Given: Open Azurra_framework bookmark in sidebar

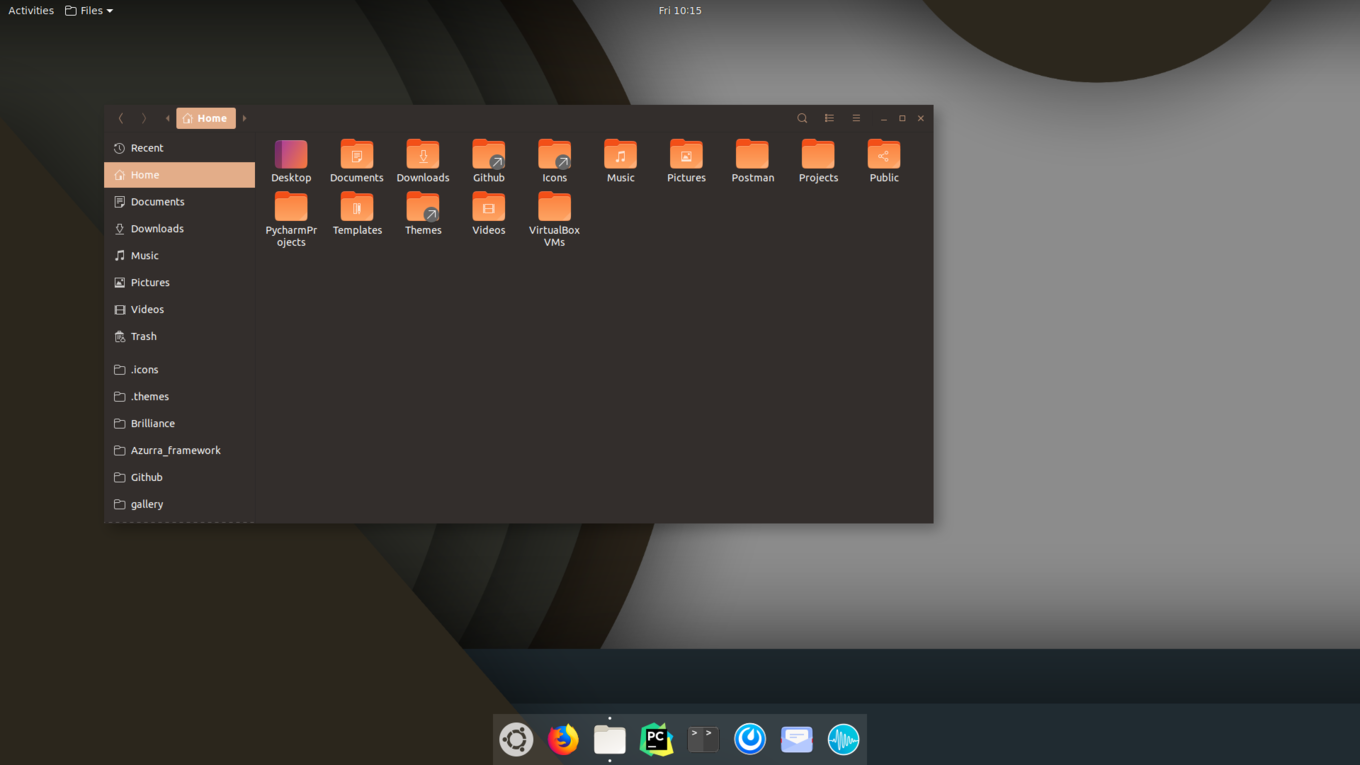Looking at the screenshot, I should coord(180,451).
